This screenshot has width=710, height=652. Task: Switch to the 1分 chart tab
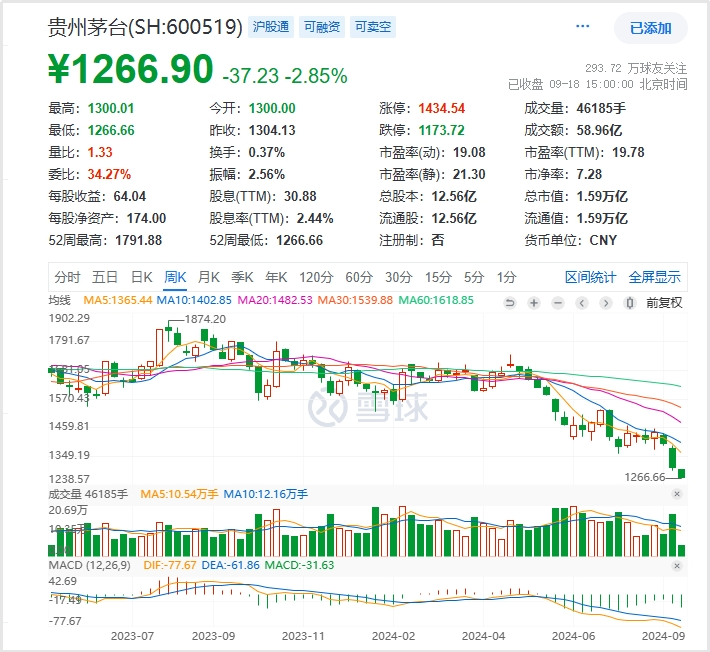507,277
